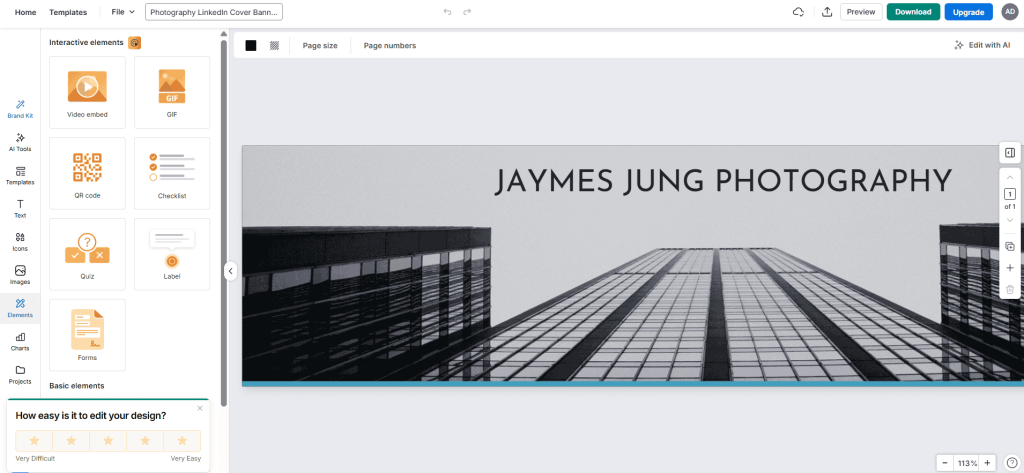Collapse the left elements panel

[x=230, y=270]
